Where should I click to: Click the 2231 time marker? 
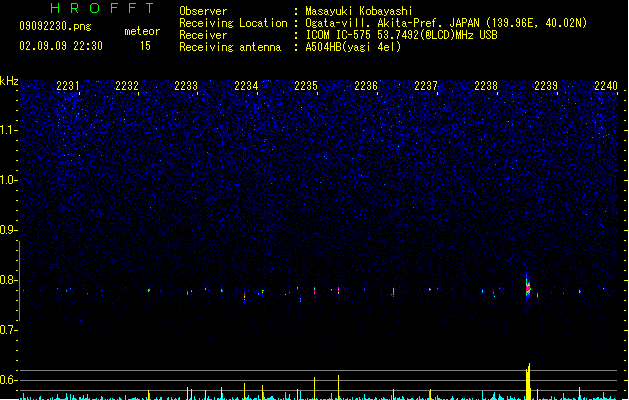pyautogui.click(x=68, y=86)
